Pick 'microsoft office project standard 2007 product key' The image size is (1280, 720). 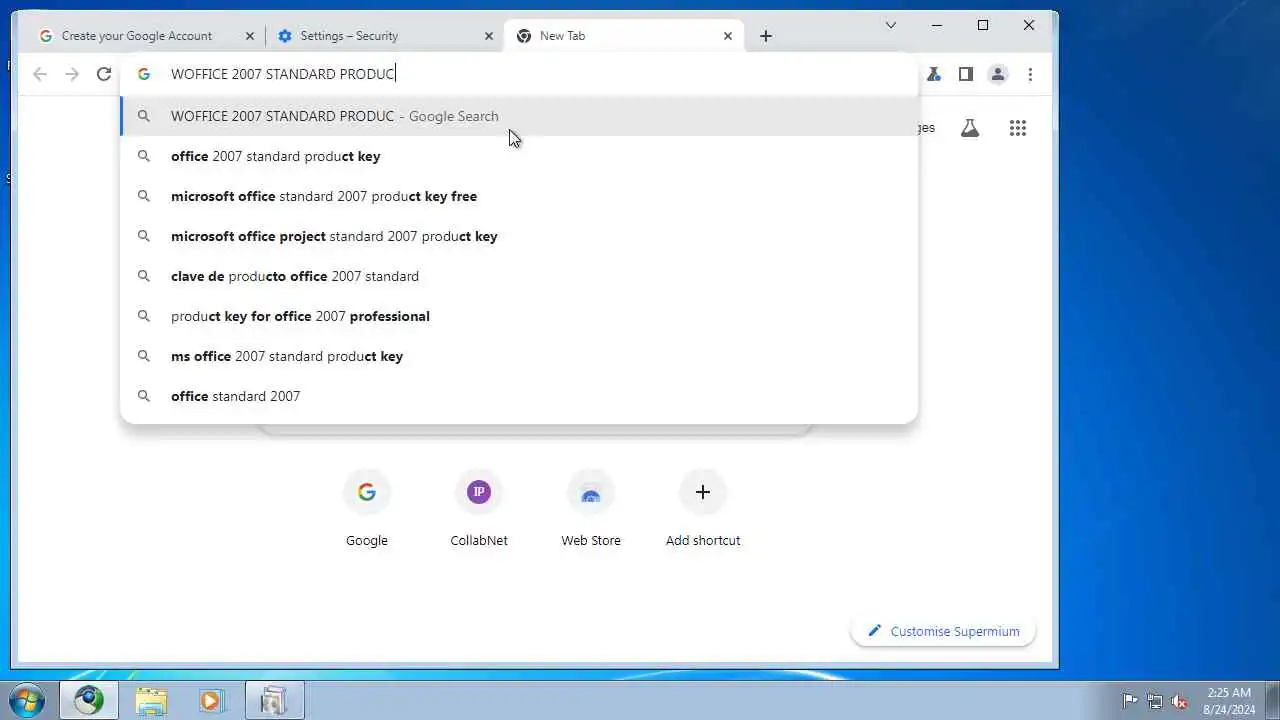pyautogui.click(x=519, y=236)
